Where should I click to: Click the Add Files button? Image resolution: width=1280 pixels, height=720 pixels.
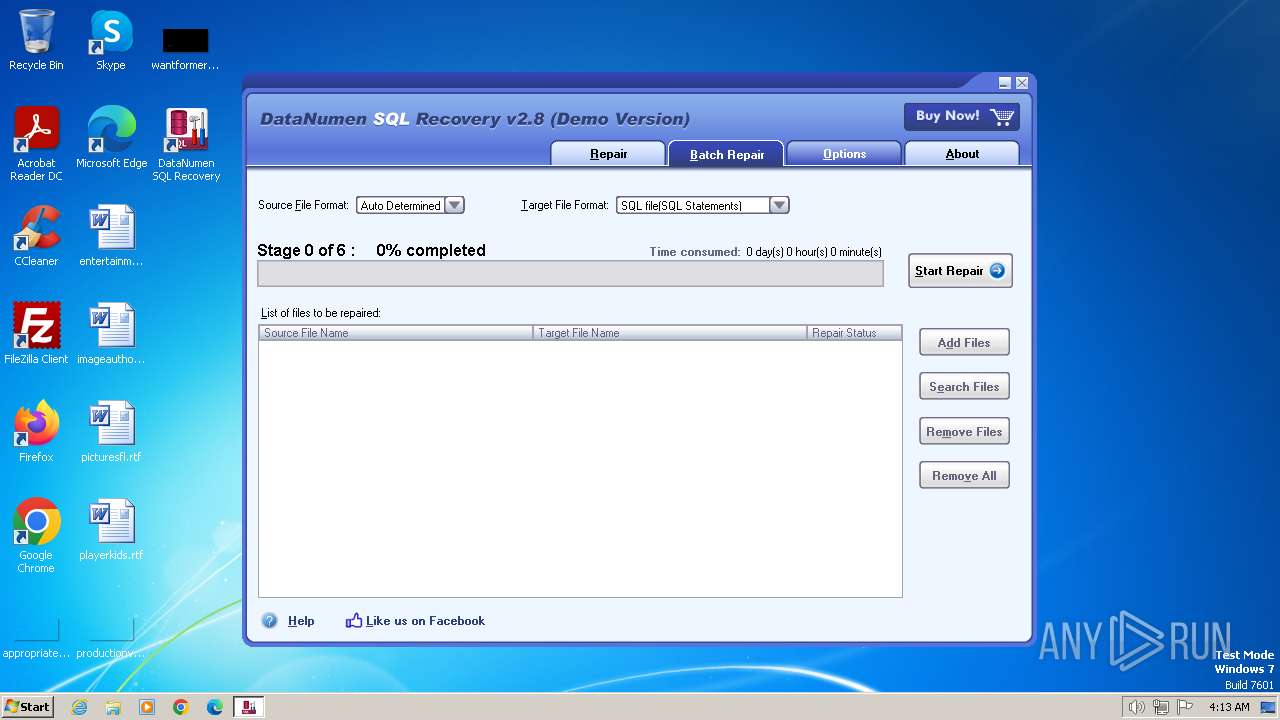(964, 342)
